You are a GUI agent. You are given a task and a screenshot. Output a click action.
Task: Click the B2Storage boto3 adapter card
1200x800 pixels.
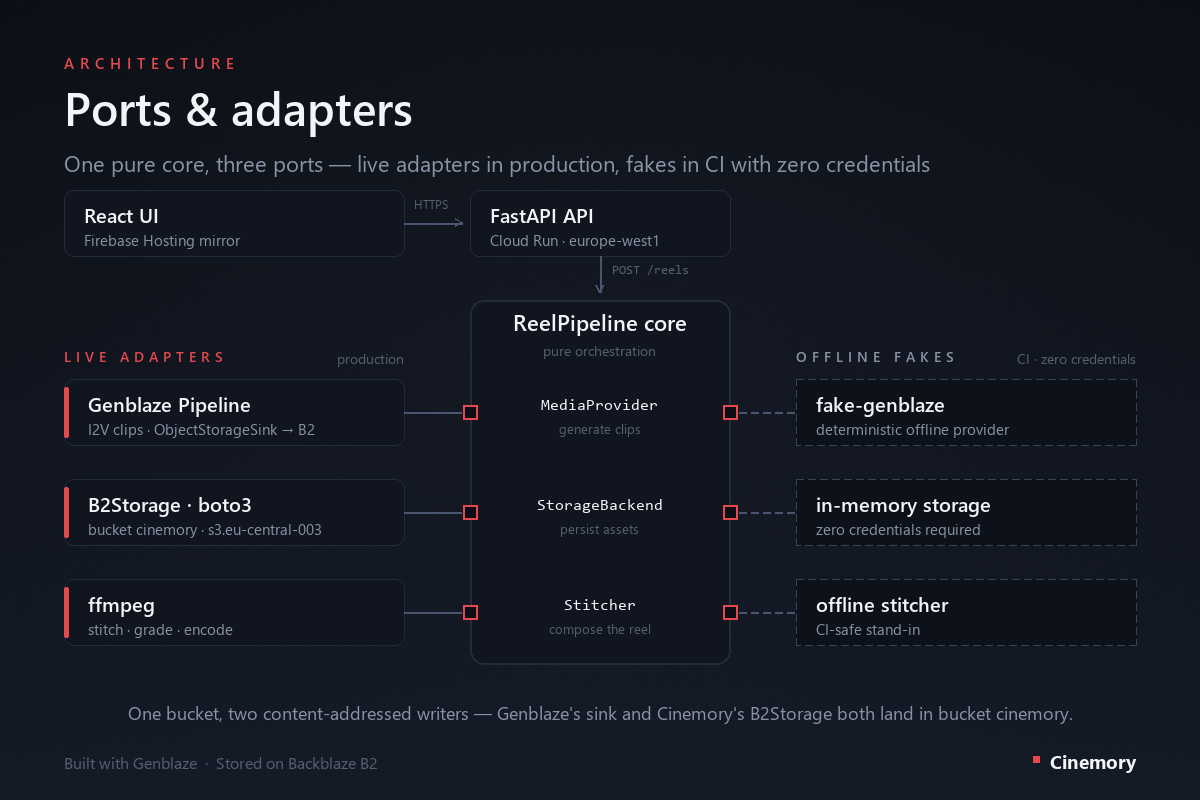(234, 512)
